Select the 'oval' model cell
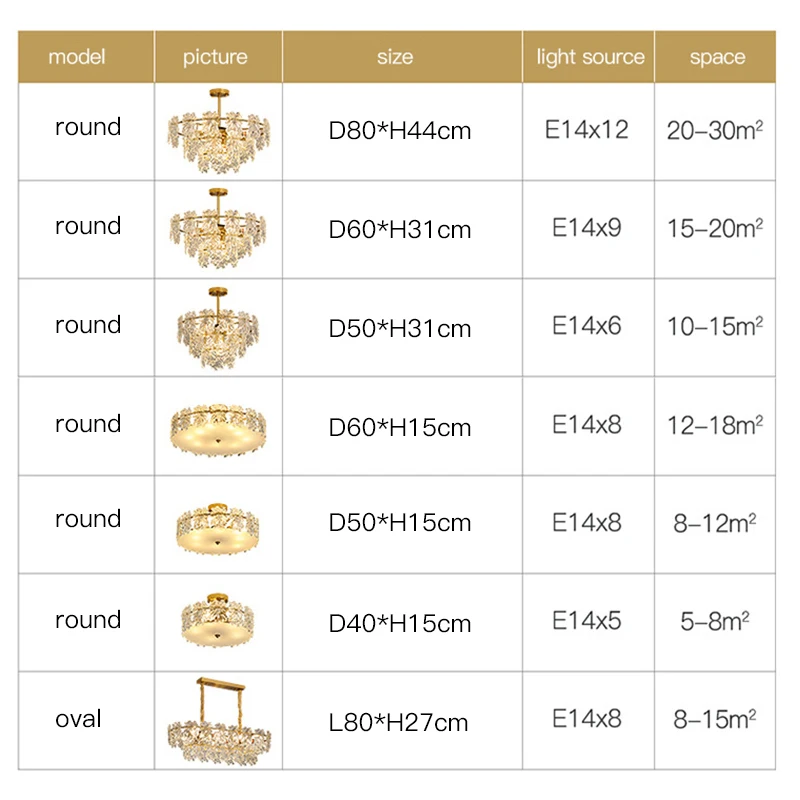This screenshot has width=800, height=800. coord(78,719)
